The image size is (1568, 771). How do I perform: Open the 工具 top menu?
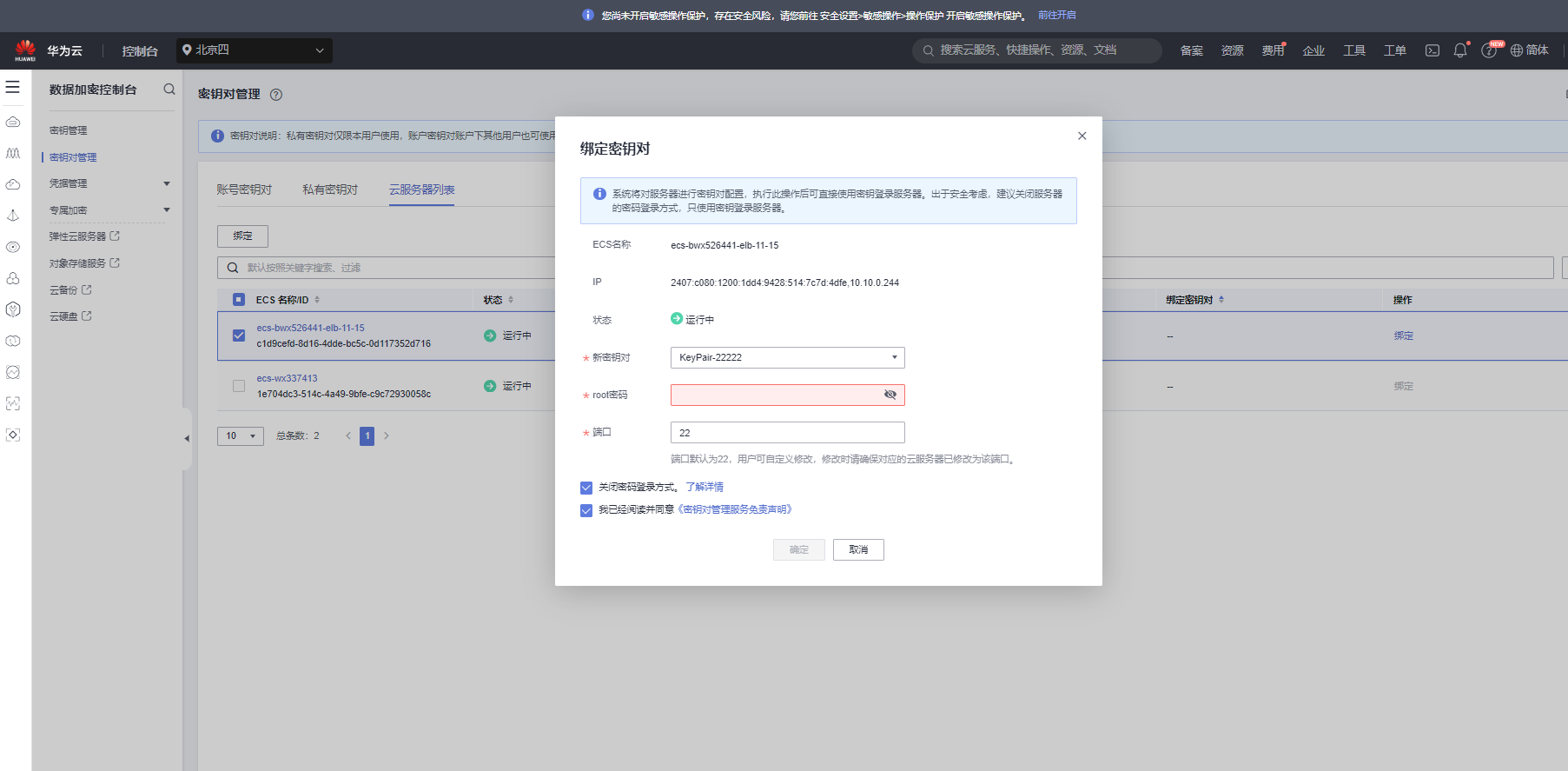1354,50
